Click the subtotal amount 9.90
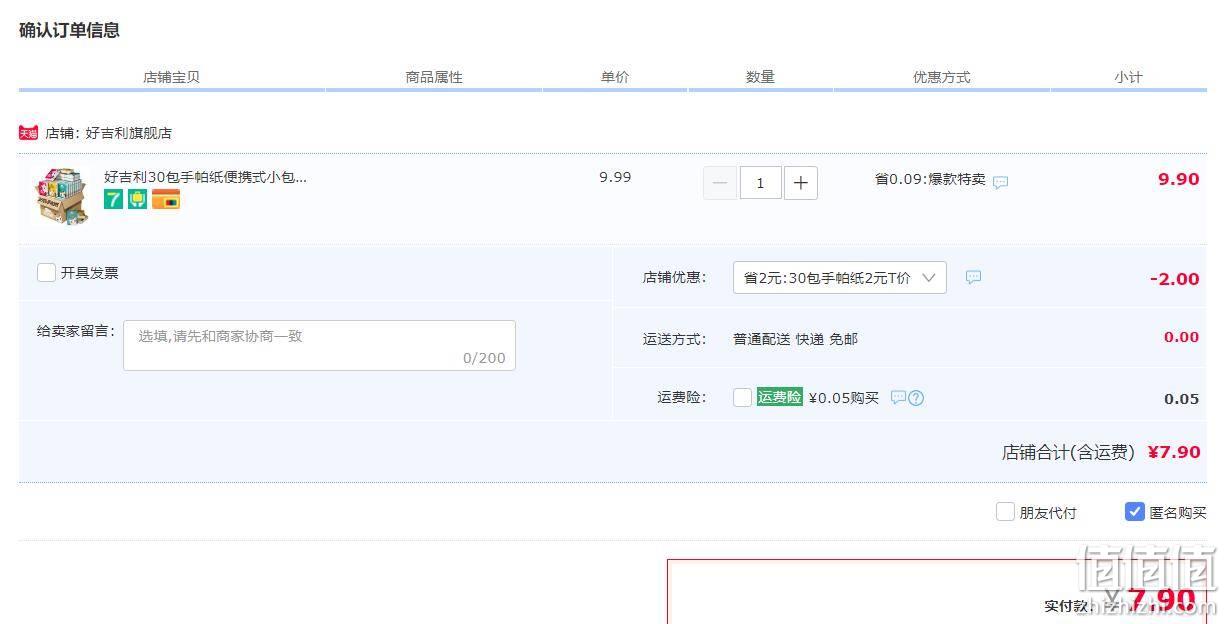 coord(1178,179)
